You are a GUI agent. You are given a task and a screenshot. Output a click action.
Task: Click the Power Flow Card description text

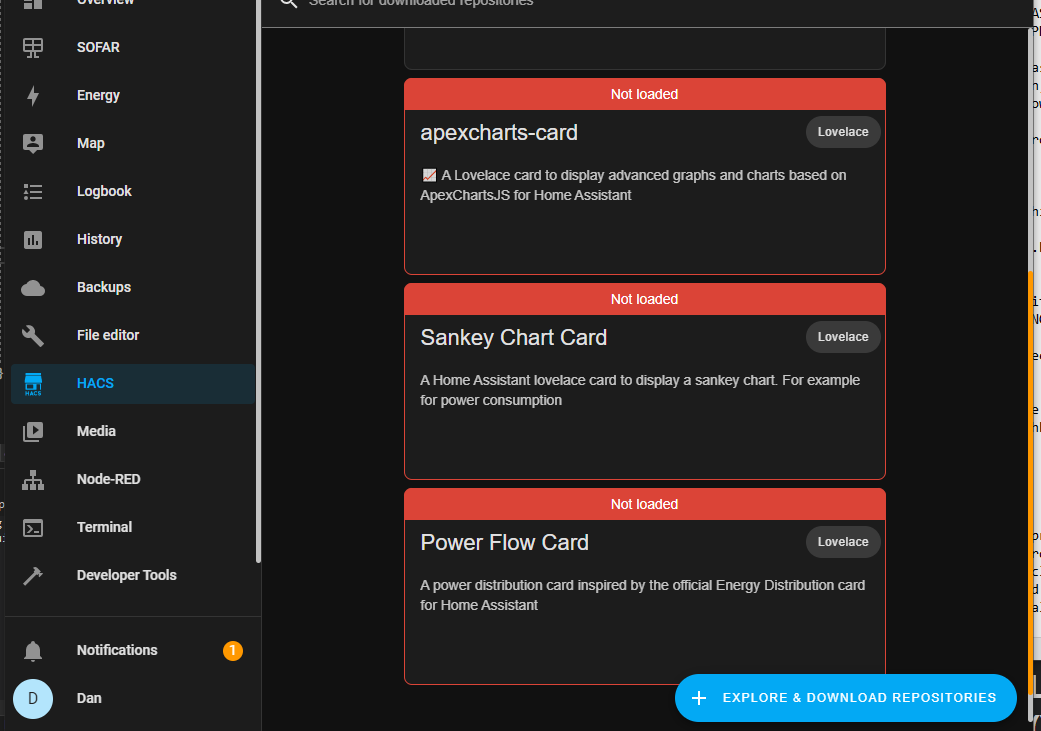[643, 596]
